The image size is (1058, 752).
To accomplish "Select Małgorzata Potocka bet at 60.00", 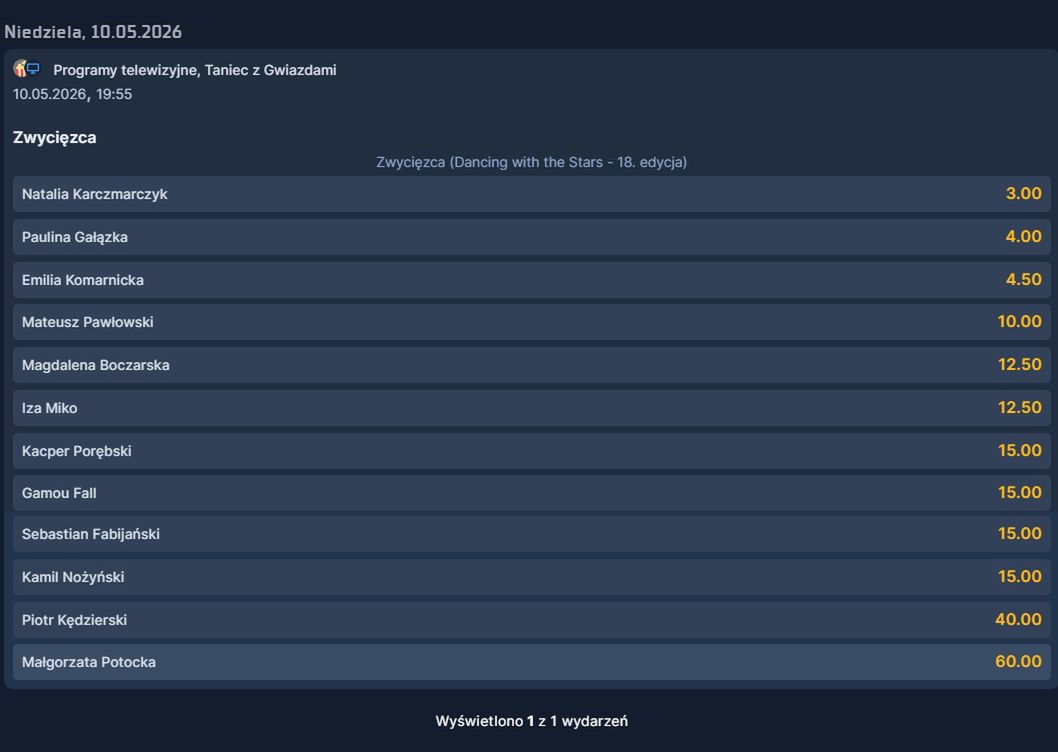I will coord(532,662).
